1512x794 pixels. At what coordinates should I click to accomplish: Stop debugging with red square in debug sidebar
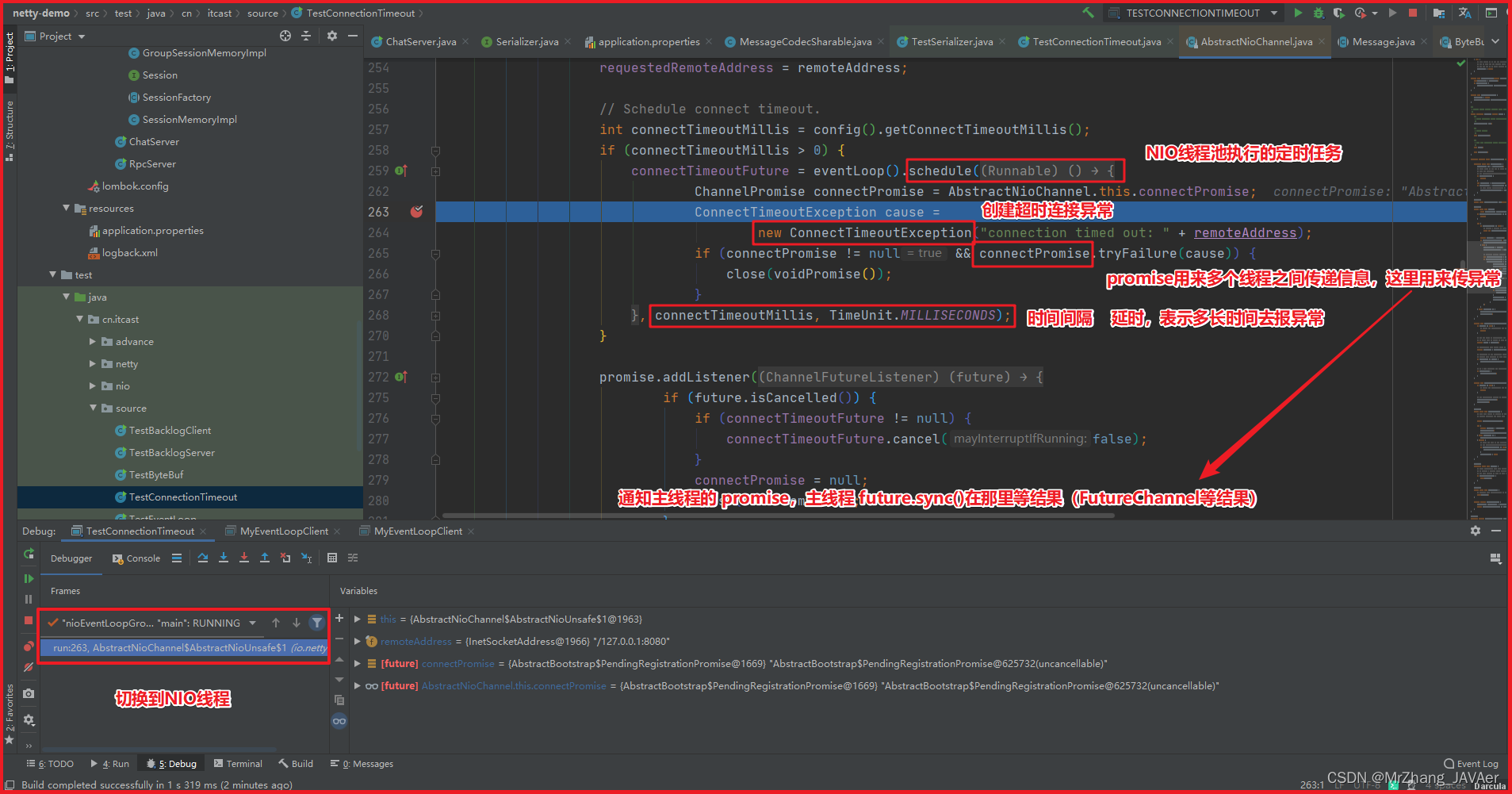29,620
